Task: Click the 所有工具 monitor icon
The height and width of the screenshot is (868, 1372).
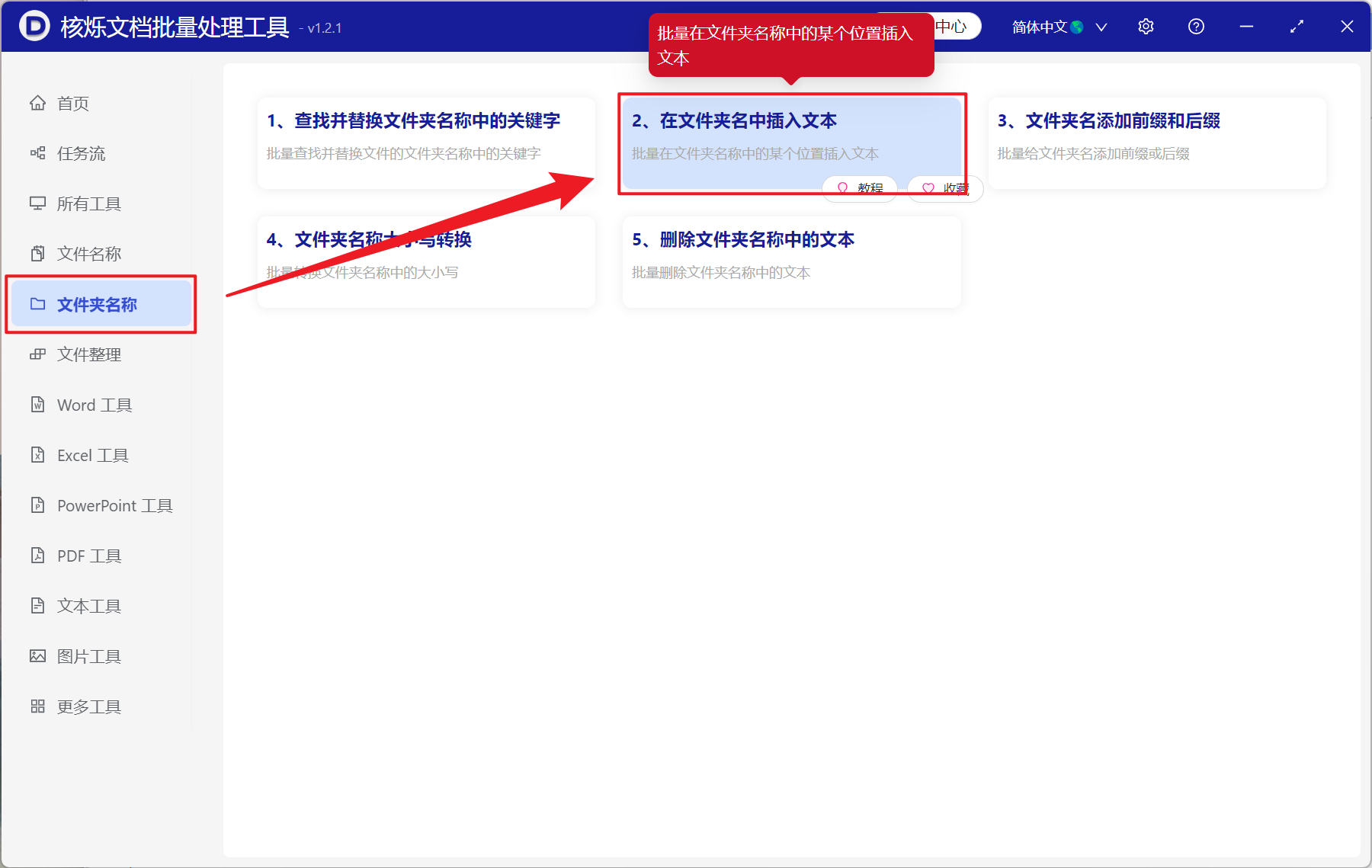Action: click(x=38, y=203)
